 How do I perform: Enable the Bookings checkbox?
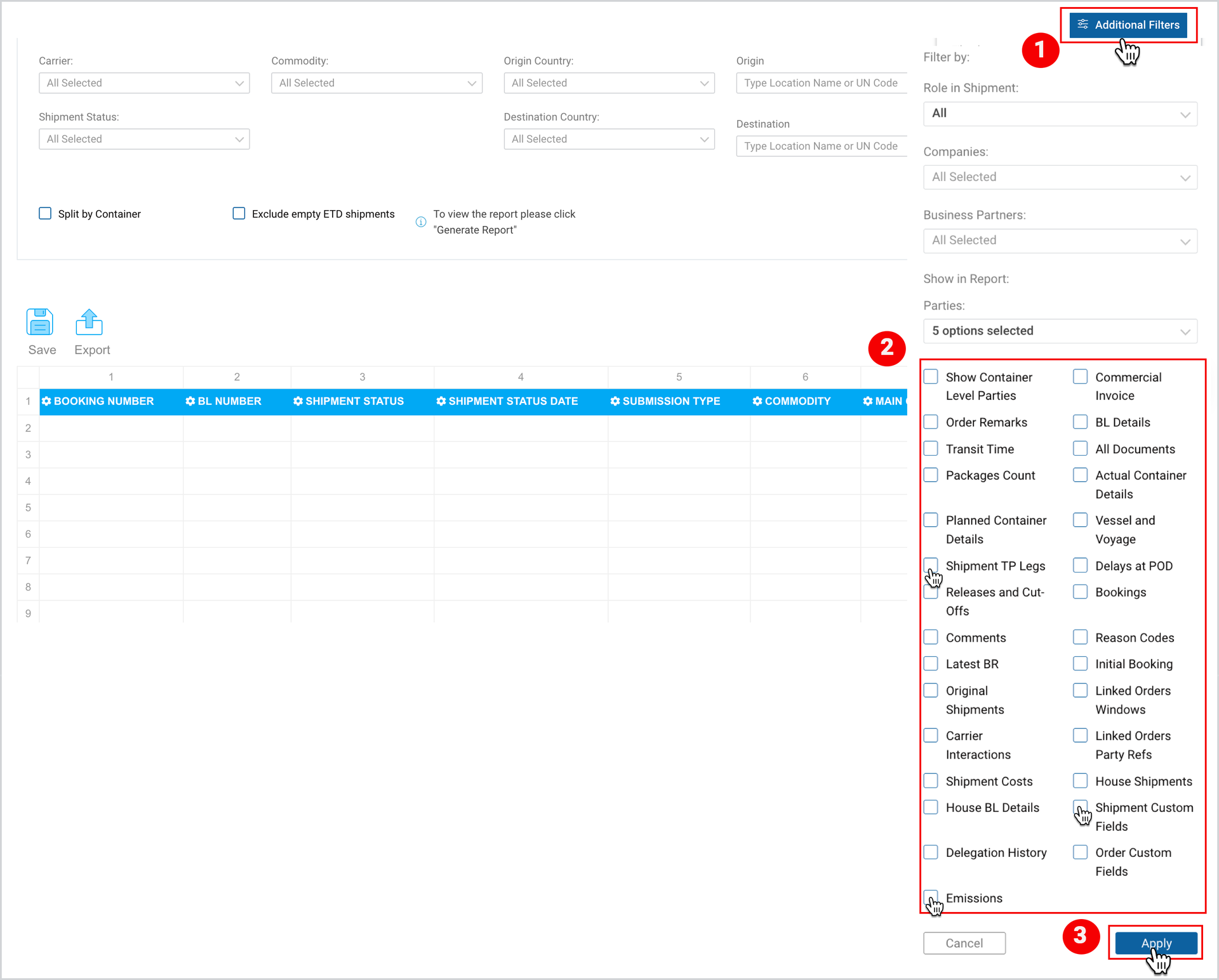tap(1081, 592)
